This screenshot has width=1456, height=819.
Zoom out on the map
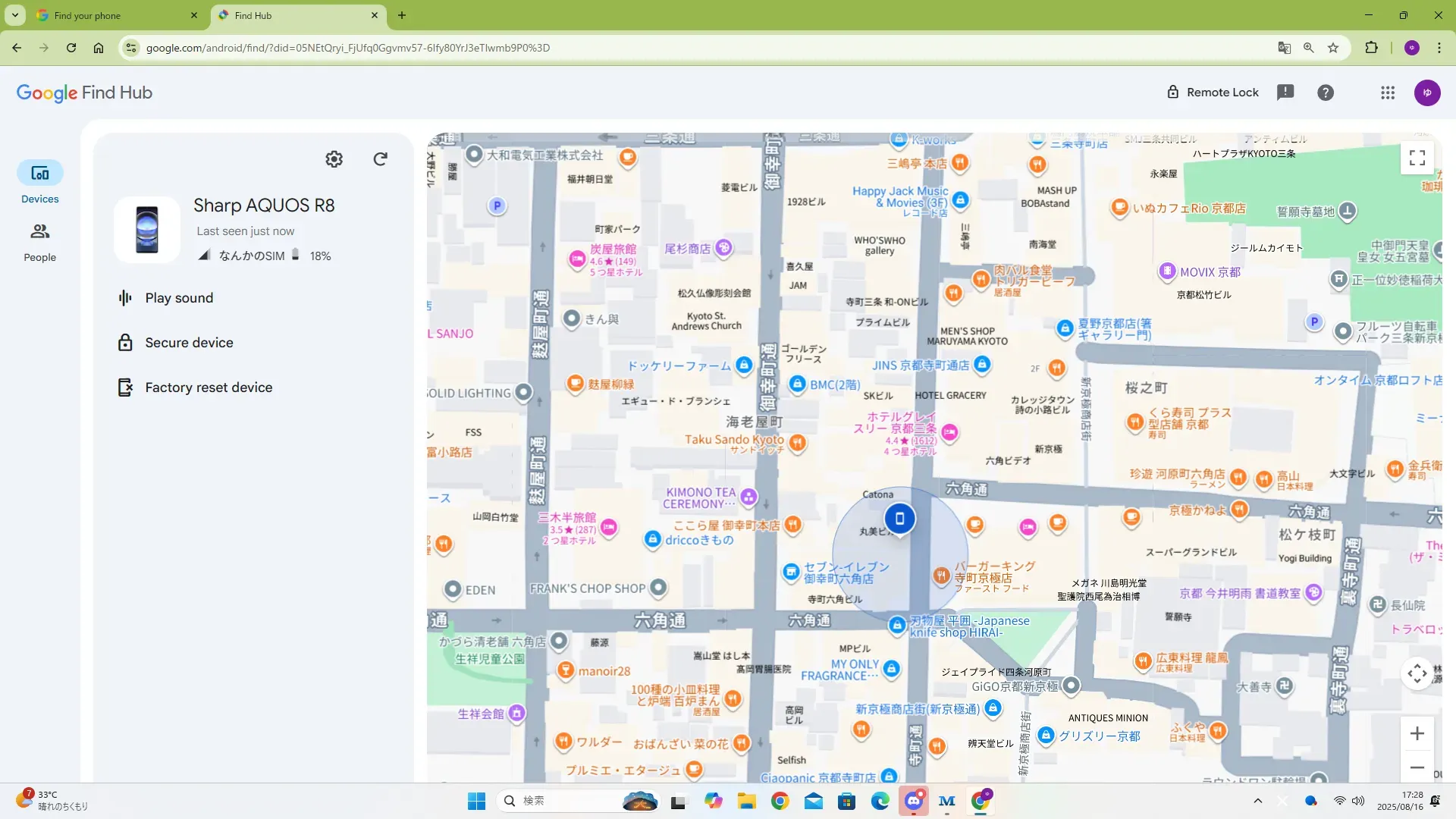pyautogui.click(x=1417, y=767)
